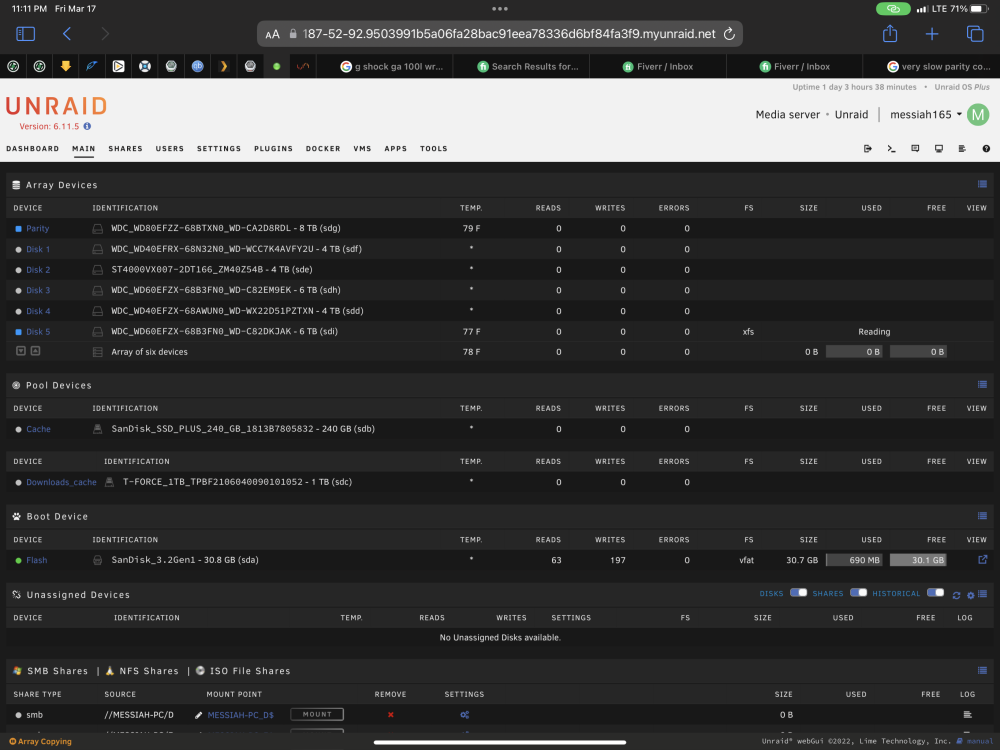The width and height of the screenshot is (1000, 750).
Task: Open the Disk 3 device link
Action: click(38, 290)
